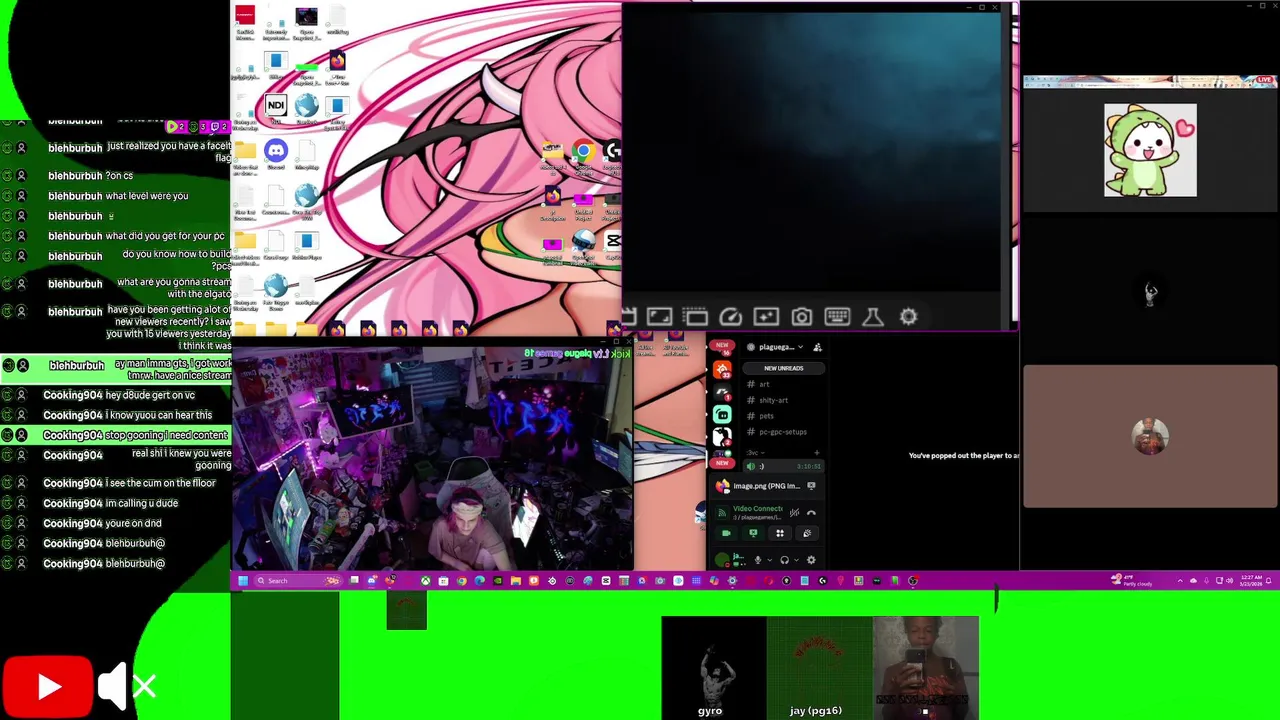Open the Discord desktop shortcut icon

pyautogui.click(x=276, y=151)
